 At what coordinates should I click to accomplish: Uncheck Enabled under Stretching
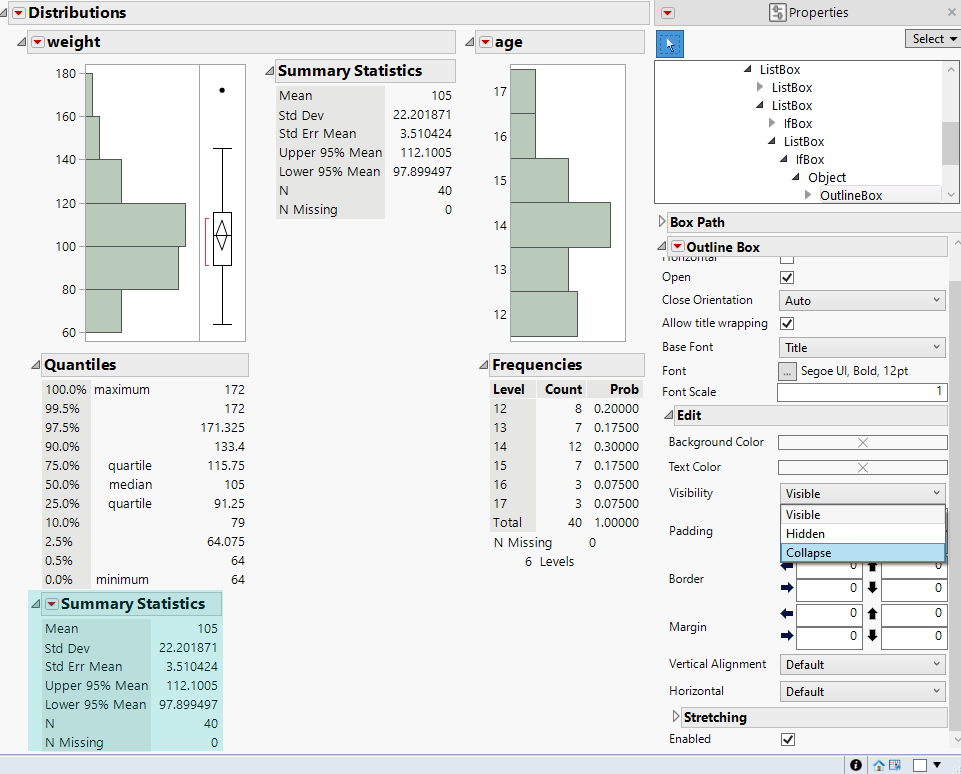pyautogui.click(x=787, y=739)
